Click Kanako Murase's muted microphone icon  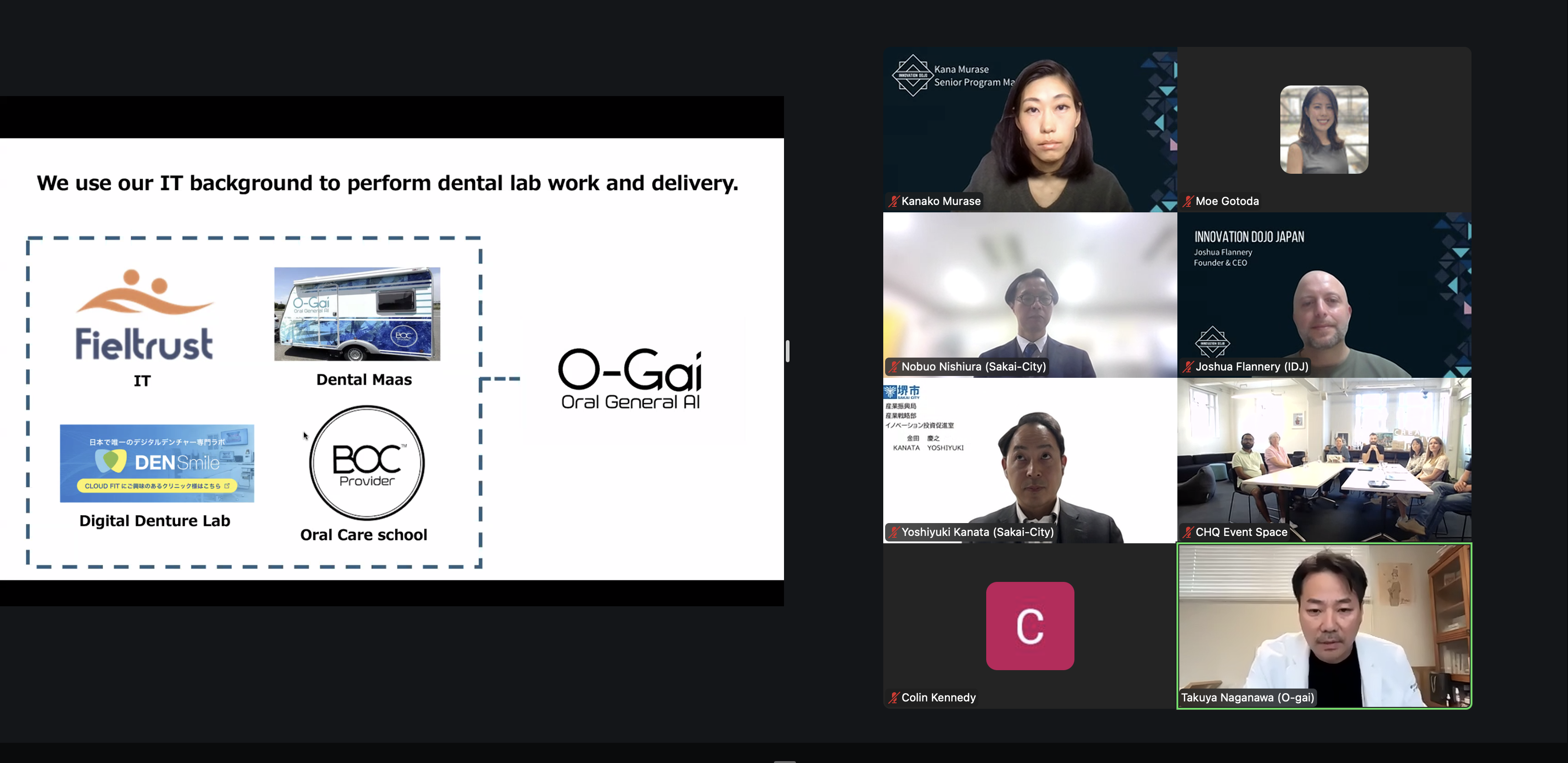click(x=893, y=202)
